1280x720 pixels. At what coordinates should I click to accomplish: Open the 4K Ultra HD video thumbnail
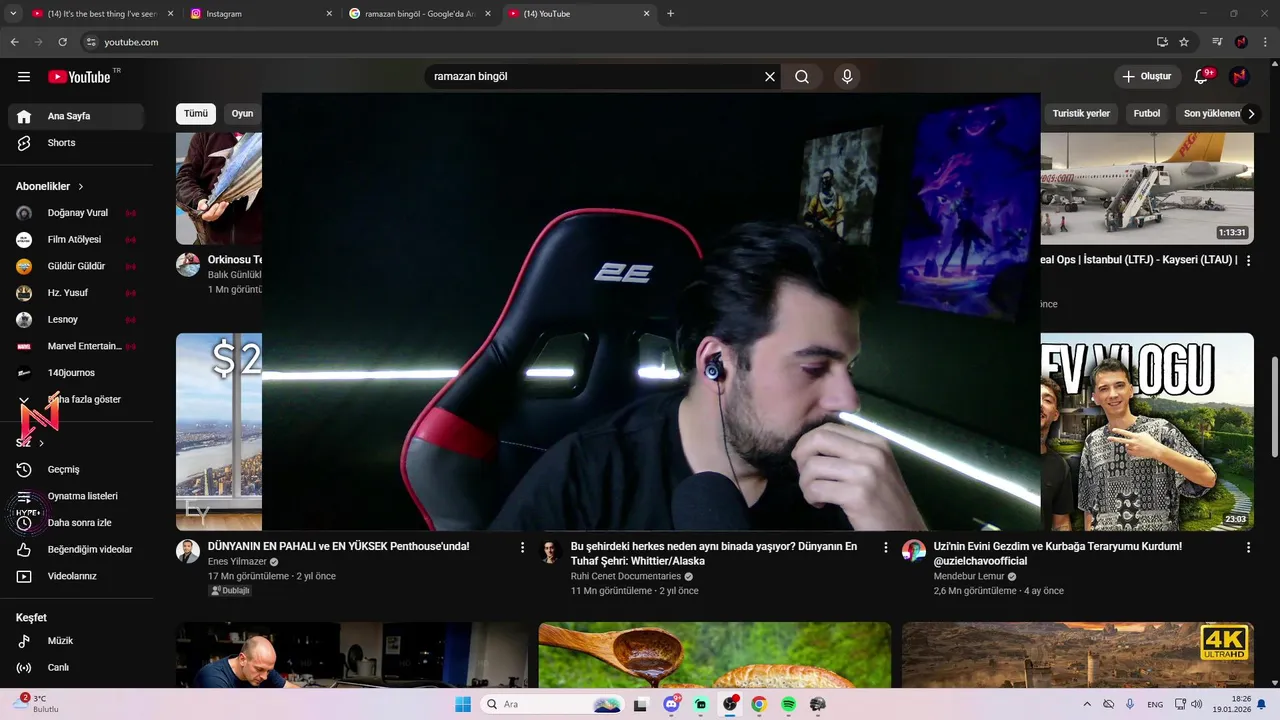1078,655
